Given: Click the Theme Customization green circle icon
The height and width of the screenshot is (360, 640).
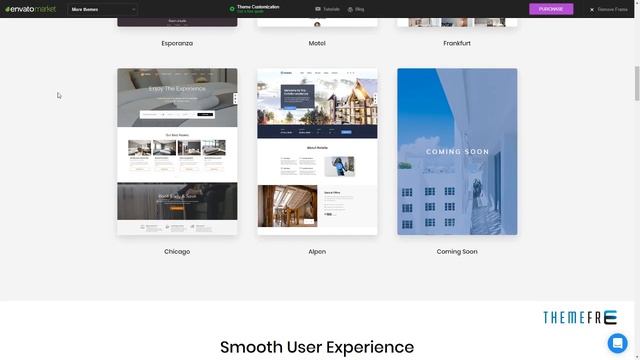Looking at the screenshot, I should click(x=232, y=9).
